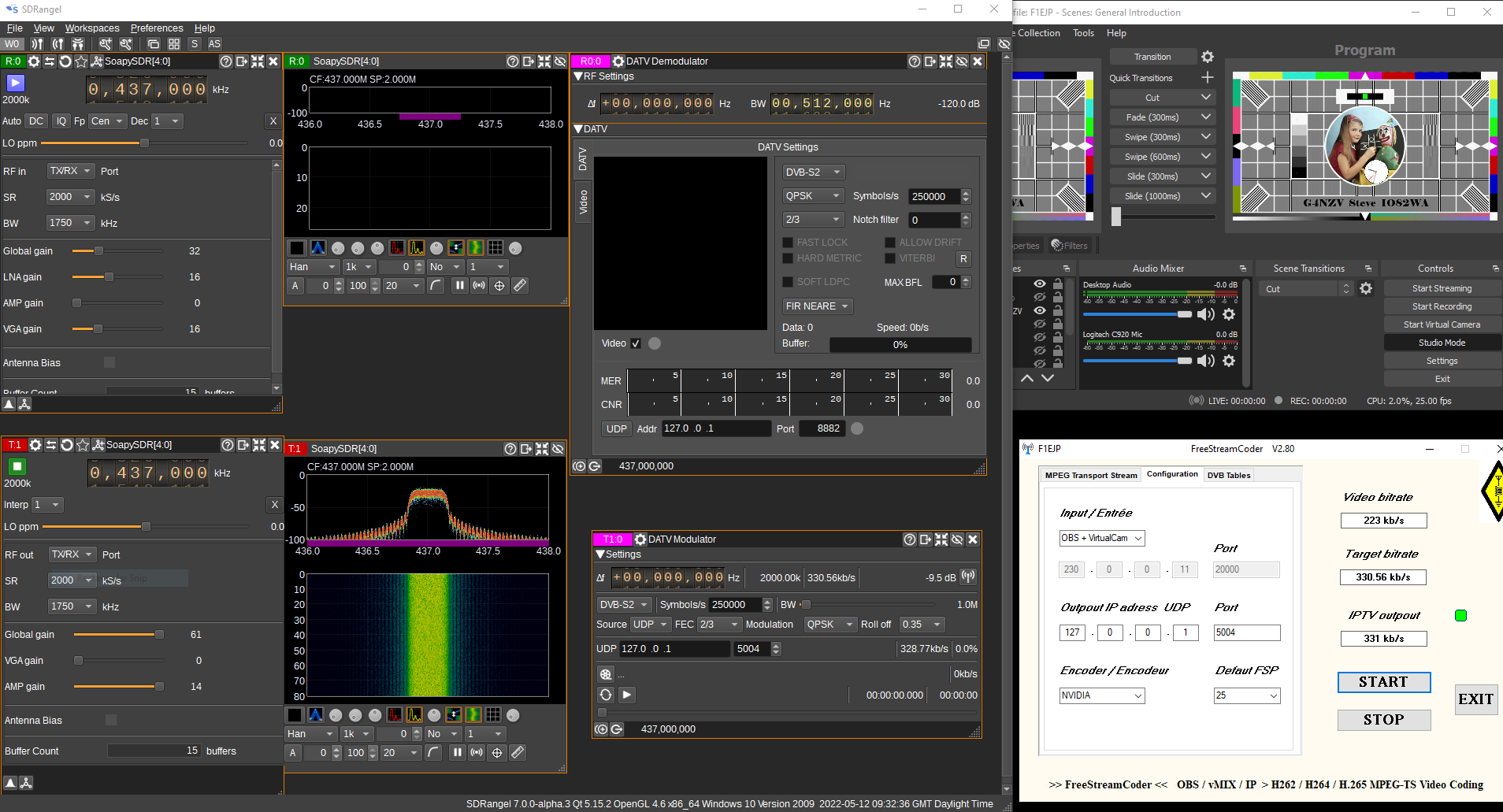Viewport: 1503px width, 812px height.
Task: Open the Tools menu in OBS
Action: (x=1083, y=33)
